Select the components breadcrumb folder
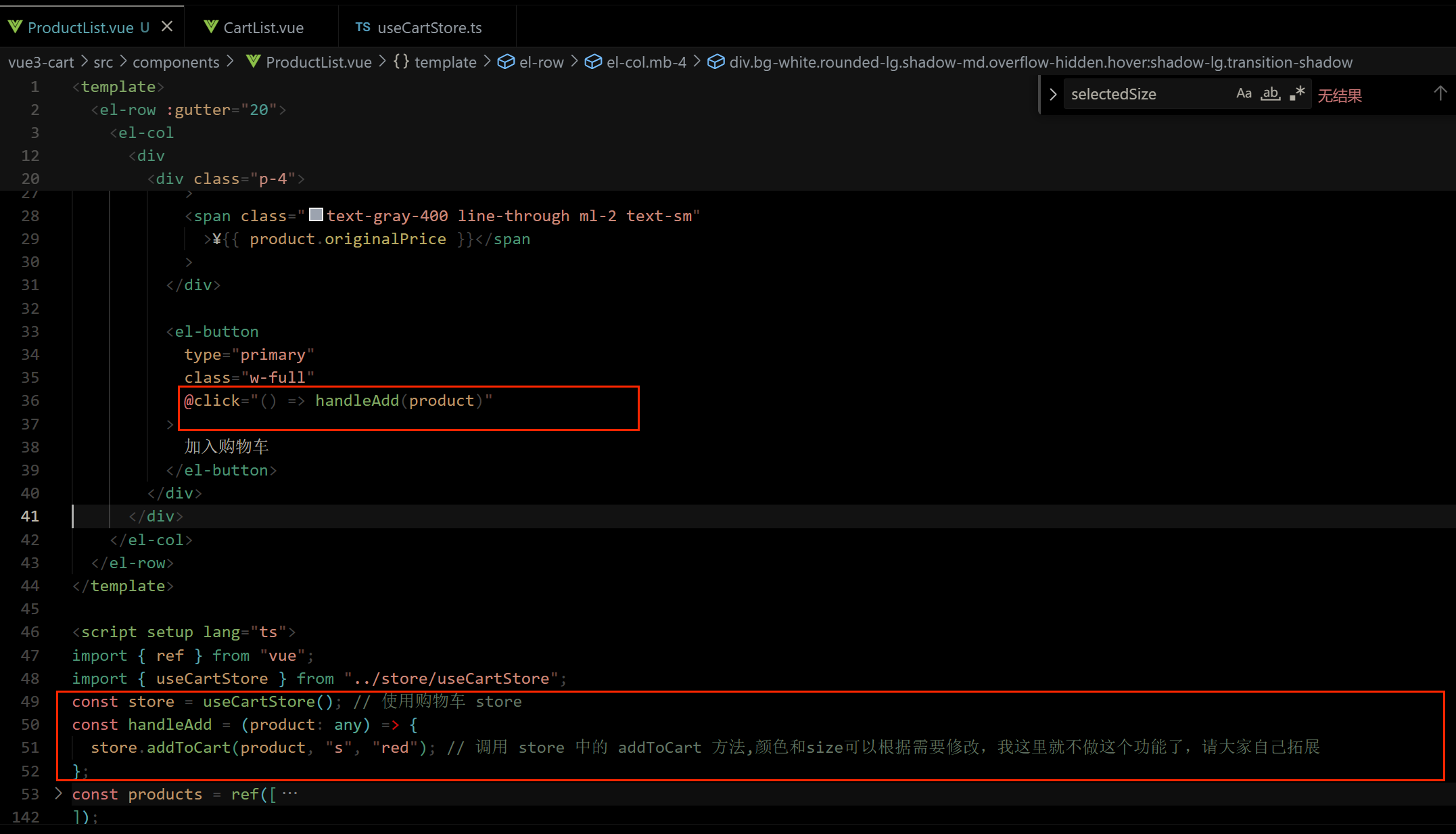1456x834 pixels. click(176, 62)
